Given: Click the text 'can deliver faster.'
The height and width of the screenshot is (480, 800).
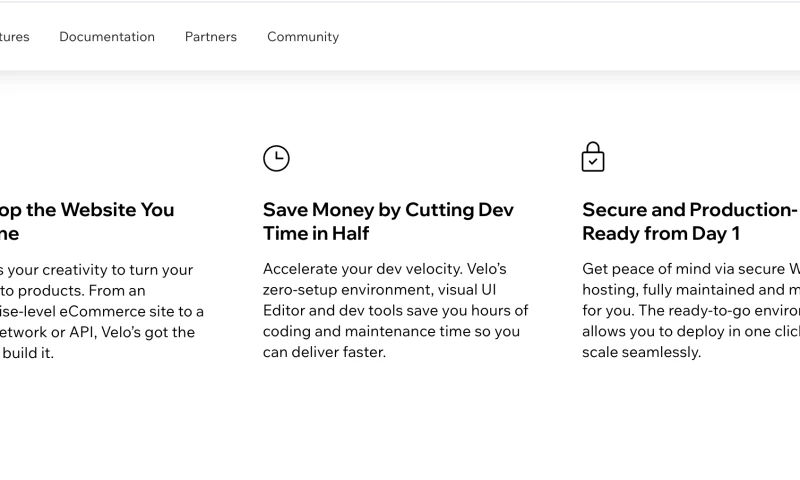Looking at the screenshot, I should tap(324, 352).
